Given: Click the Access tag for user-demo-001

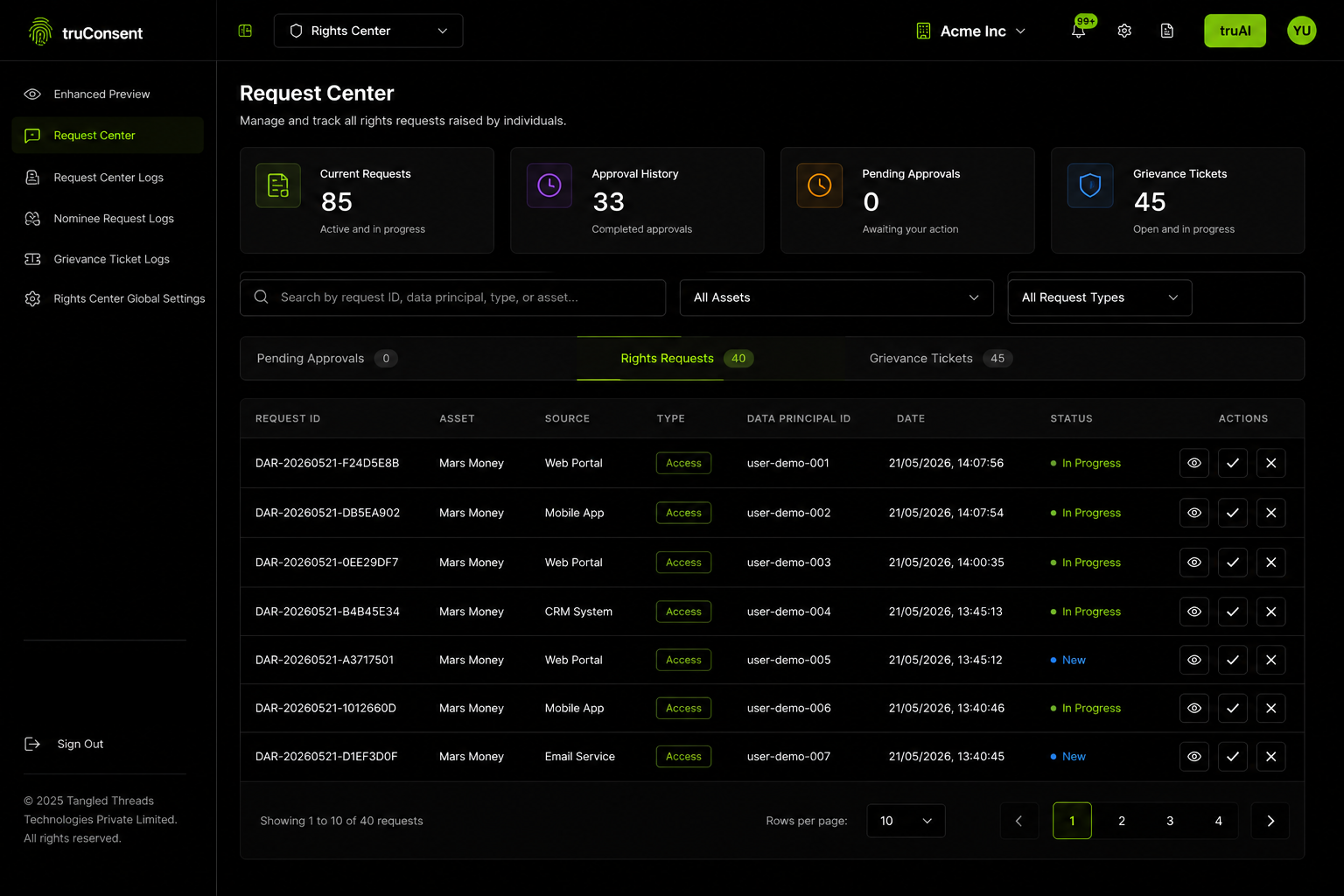Looking at the screenshot, I should tap(683, 463).
